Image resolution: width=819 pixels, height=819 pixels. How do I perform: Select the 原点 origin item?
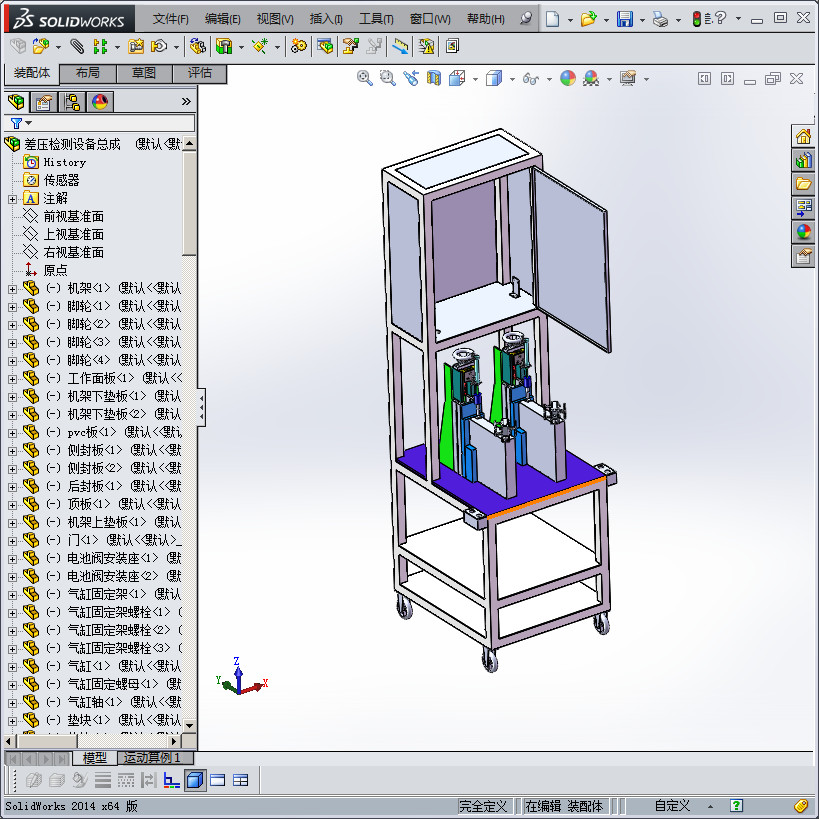pos(55,270)
